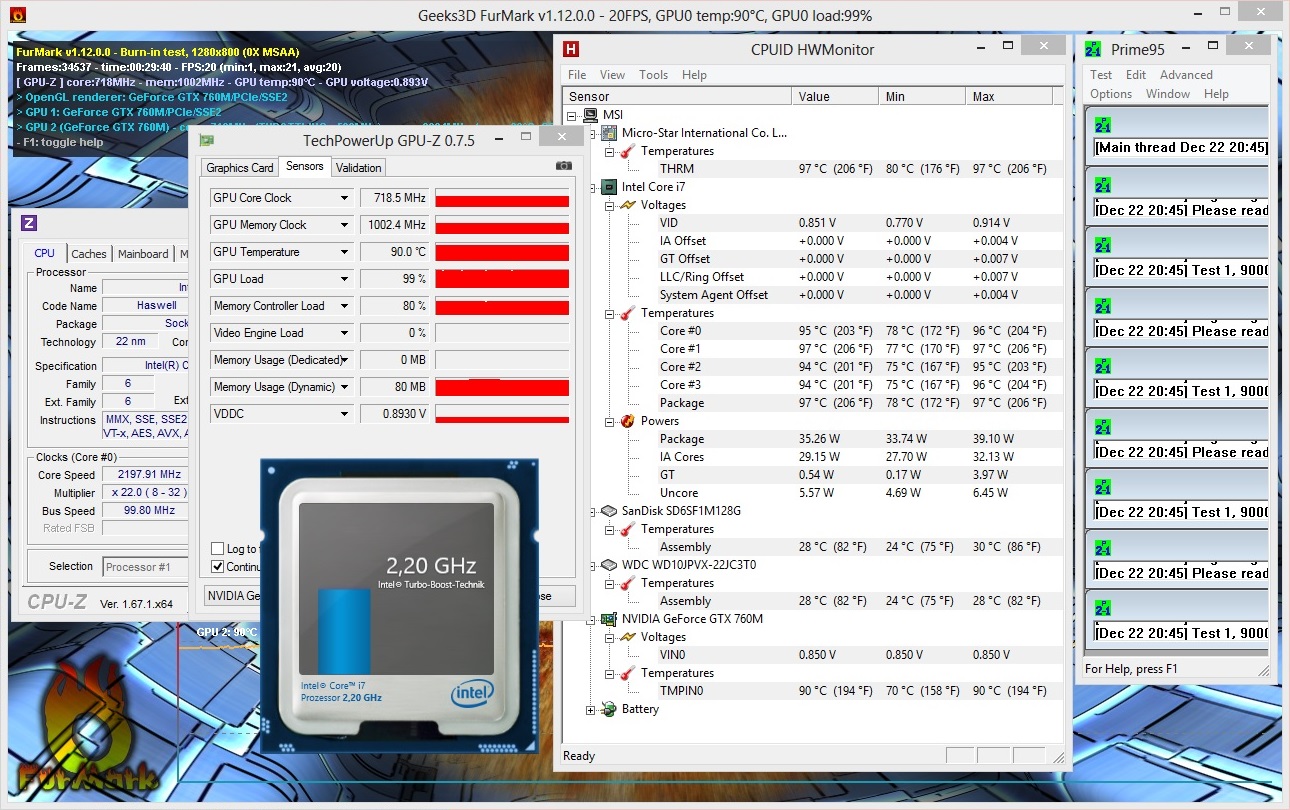Collapse the Powers node in HWMonitor

[610, 422]
